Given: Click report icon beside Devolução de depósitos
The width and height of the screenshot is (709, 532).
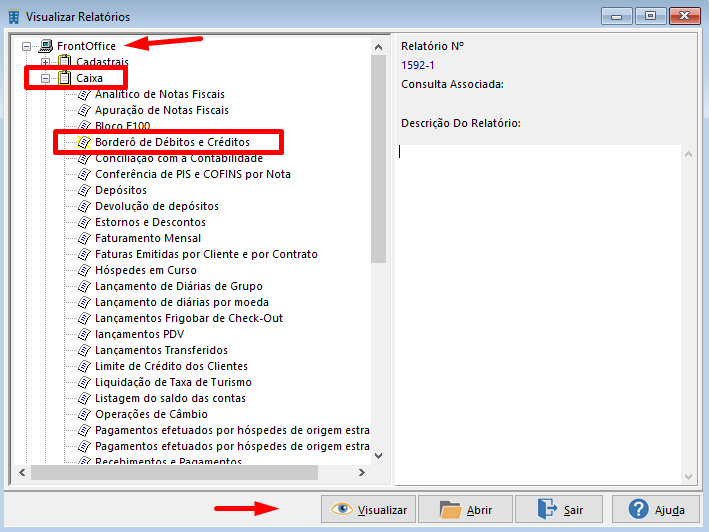Looking at the screenshot, I should (x=84, y=206).
